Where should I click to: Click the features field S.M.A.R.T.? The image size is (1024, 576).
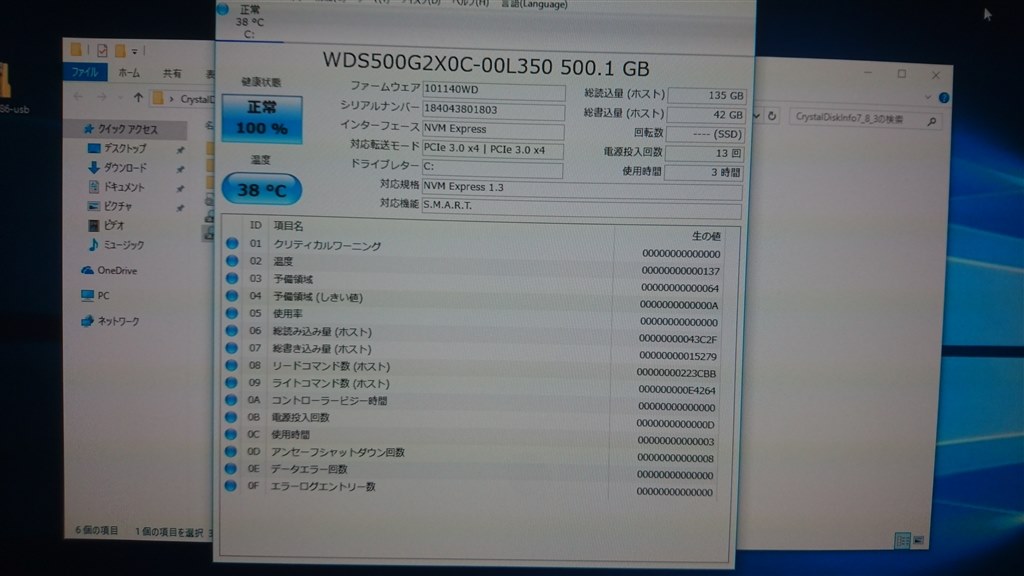point(581,206)
